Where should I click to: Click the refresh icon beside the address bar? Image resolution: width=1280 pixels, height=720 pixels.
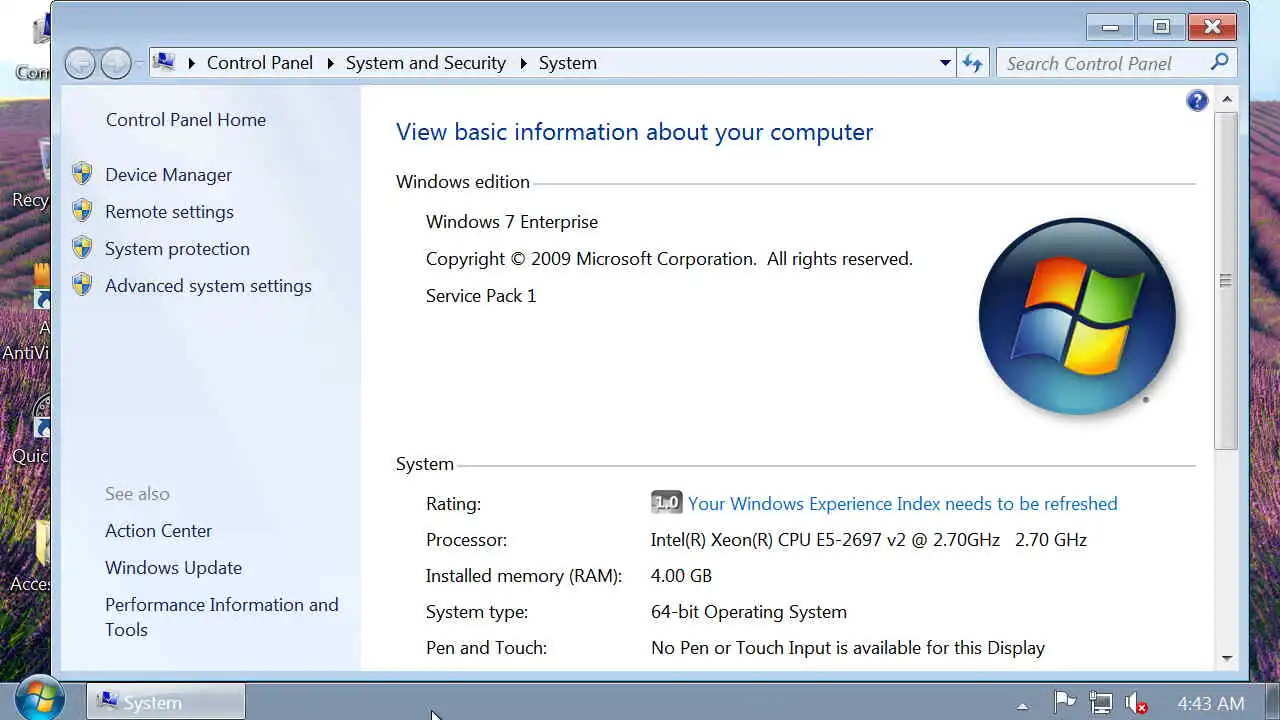(972, 63)
